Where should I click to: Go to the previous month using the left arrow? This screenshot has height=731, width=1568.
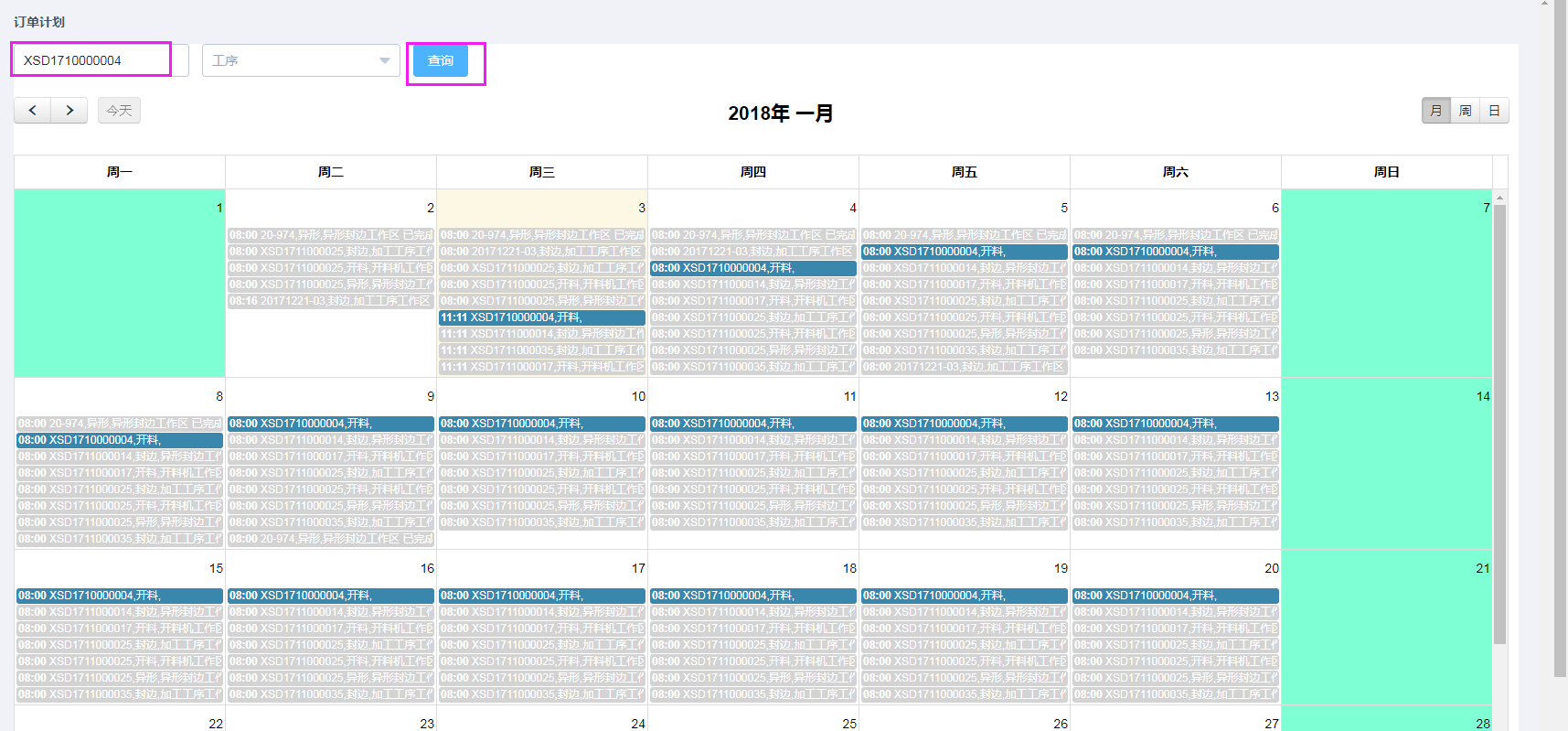(32, 111)
